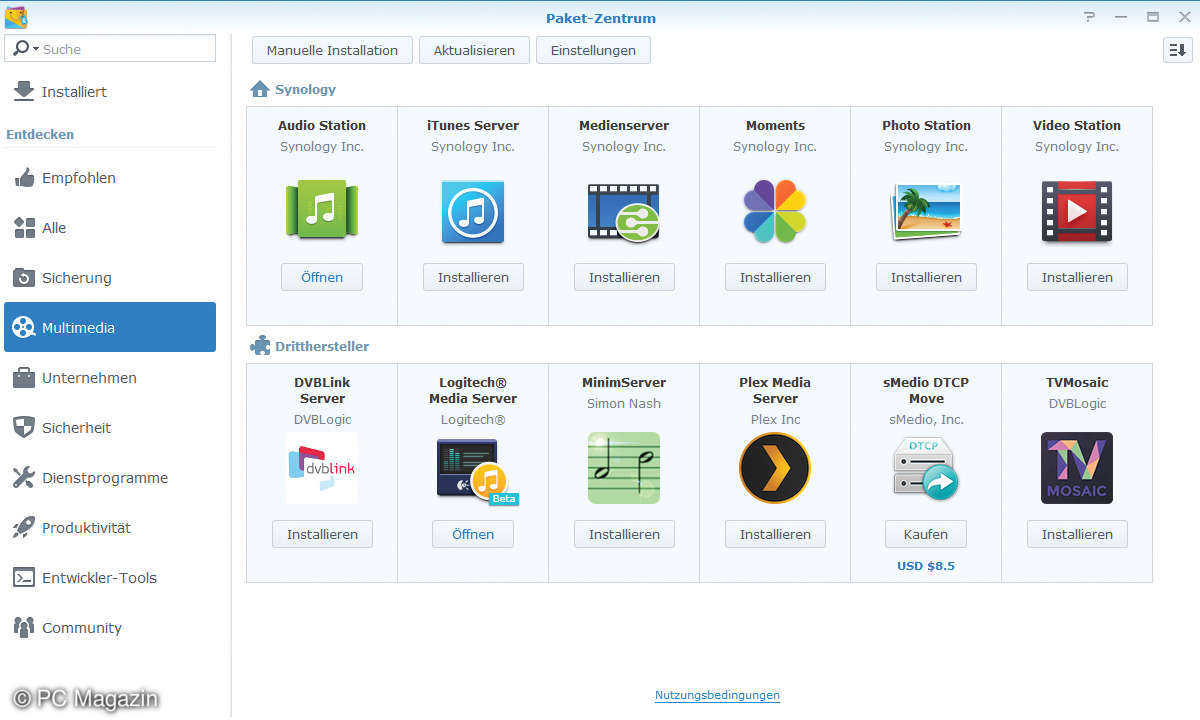Click the Paket-Zentrum package icon in the title bar

point(16,18)
